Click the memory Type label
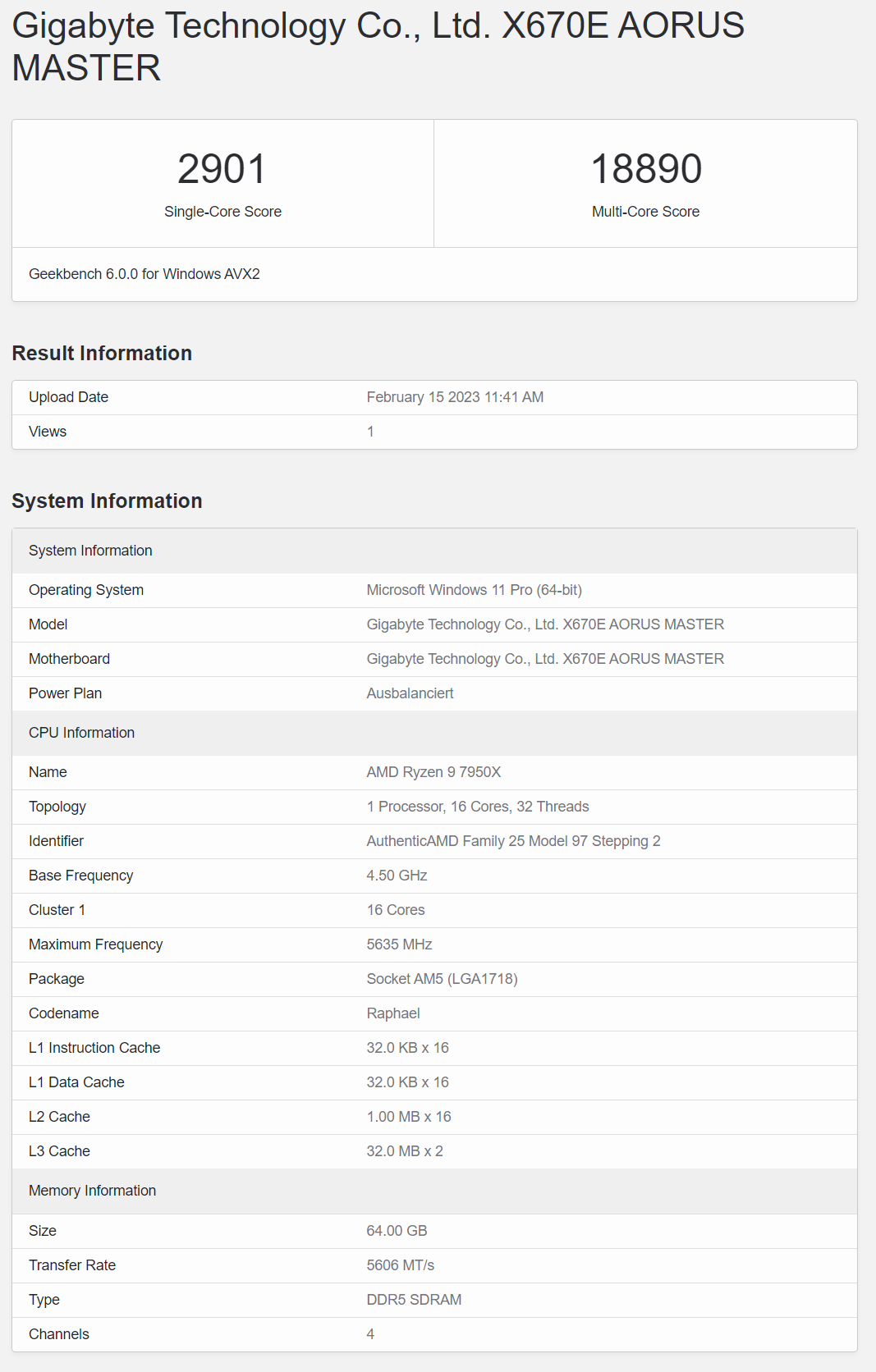The width and height of the screenshot is (876, 1372). click(x=44, y=1300)
